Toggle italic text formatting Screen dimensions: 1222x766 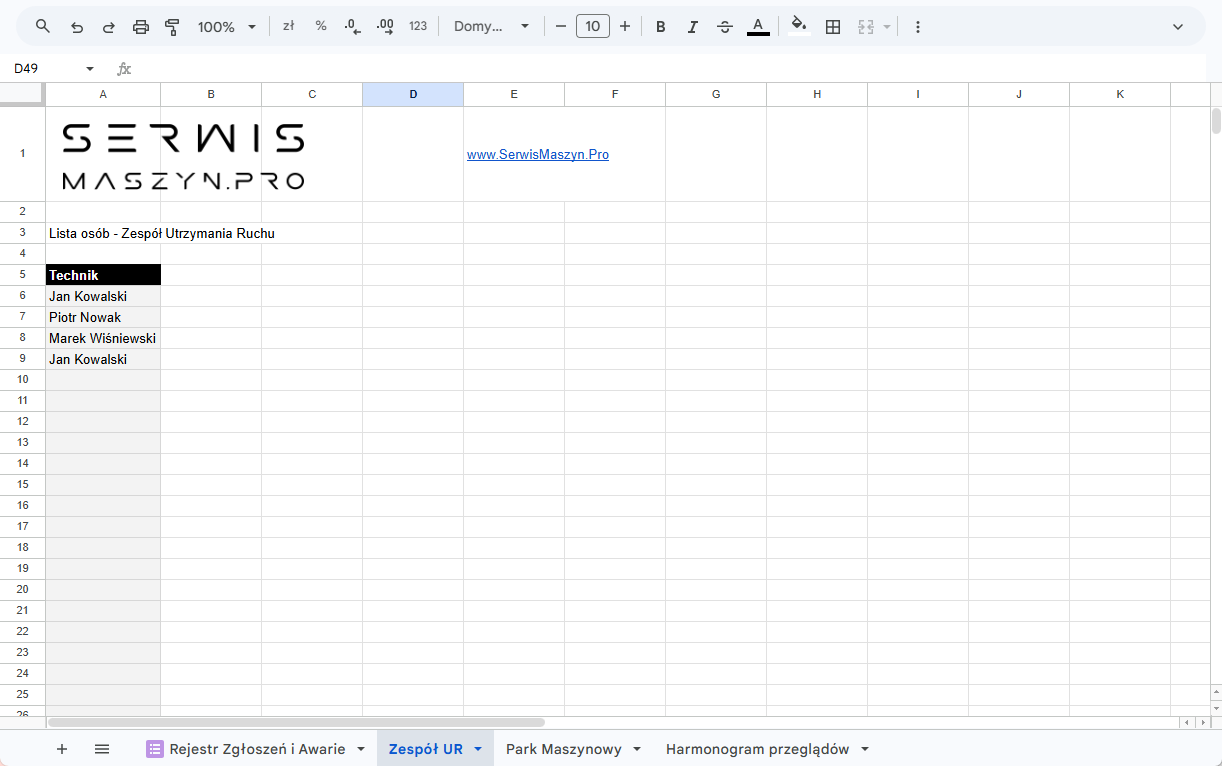[692, 26]
